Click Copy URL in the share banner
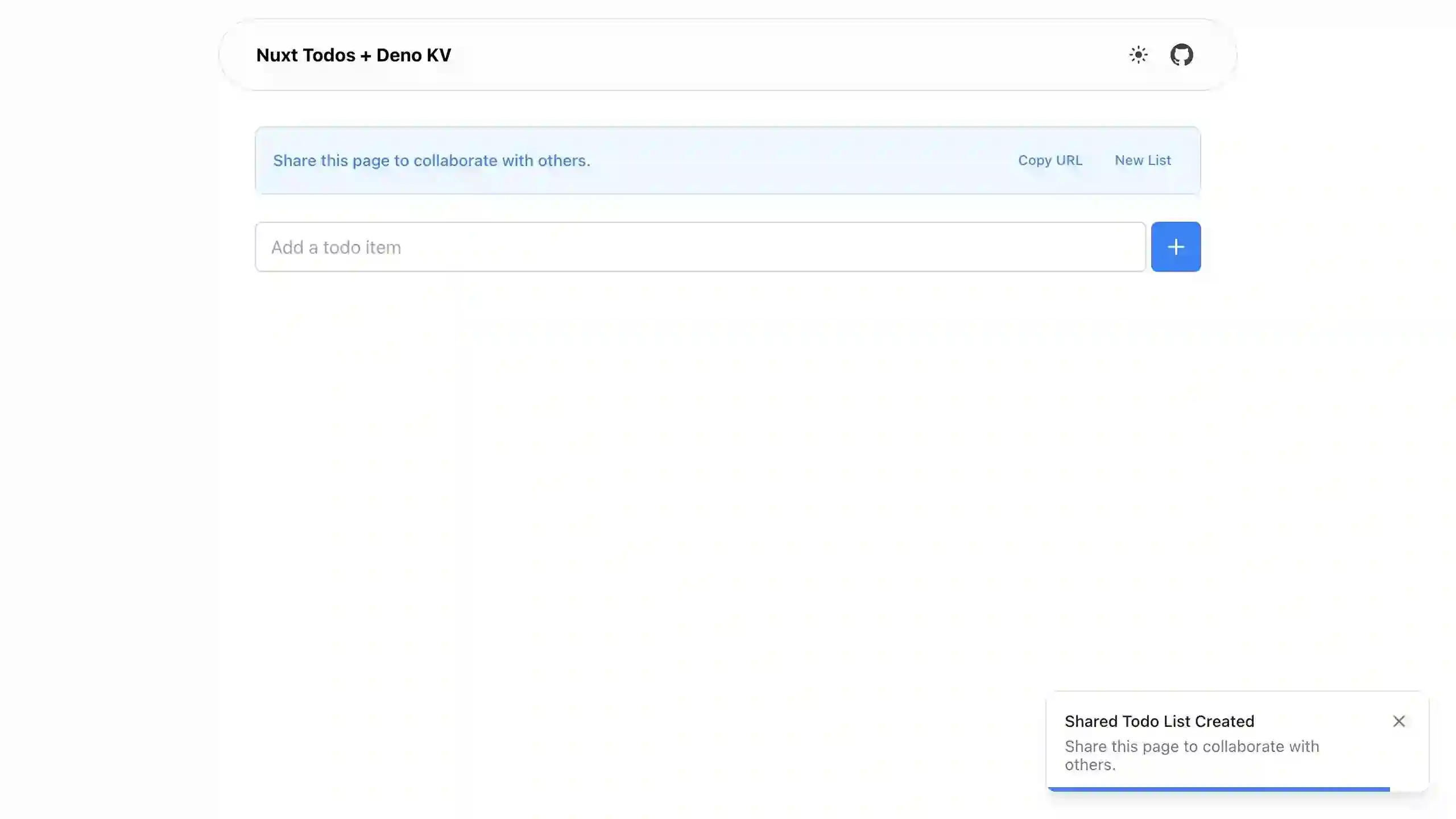The height and width of the screenshot is (819, 1456). click(1050, 160)
